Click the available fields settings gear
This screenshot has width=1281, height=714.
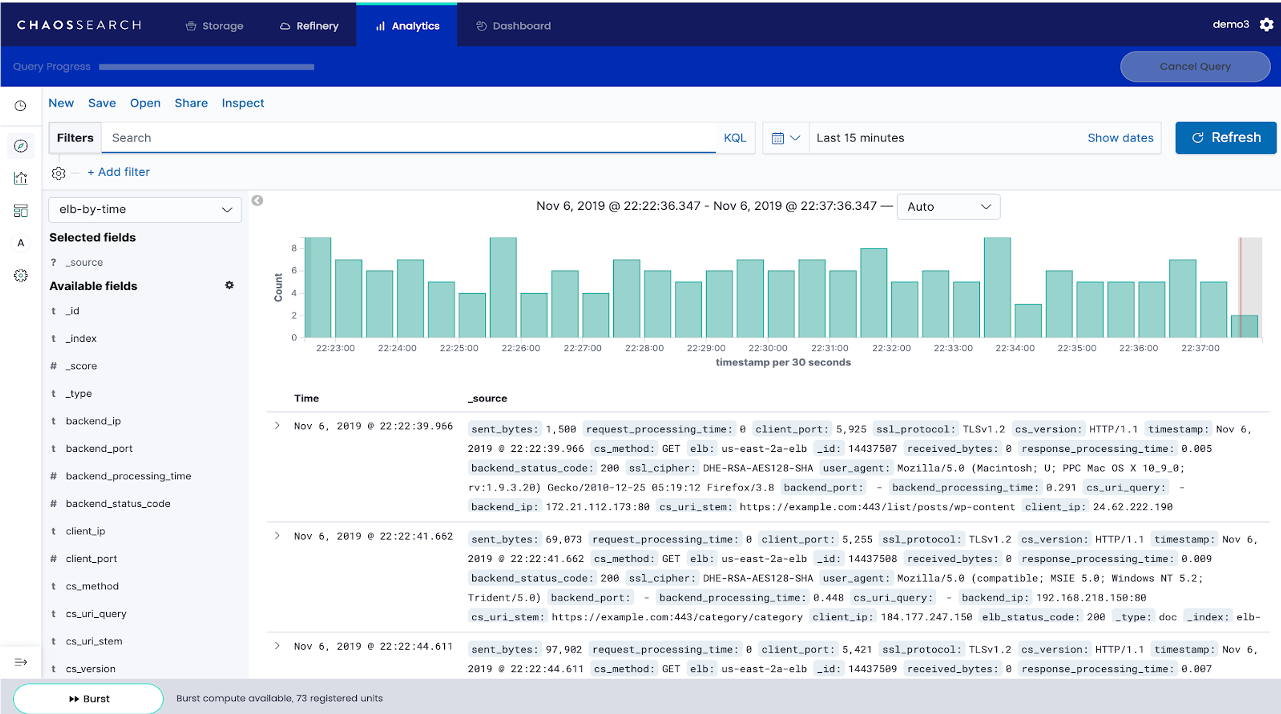(x=229, y=285)
